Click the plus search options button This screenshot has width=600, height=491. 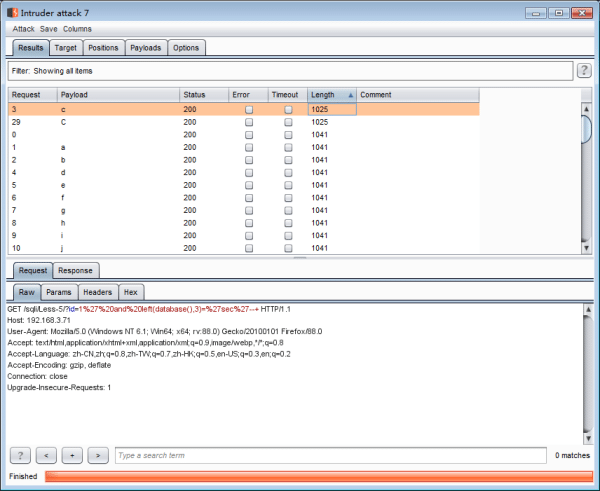pos(72,455)
